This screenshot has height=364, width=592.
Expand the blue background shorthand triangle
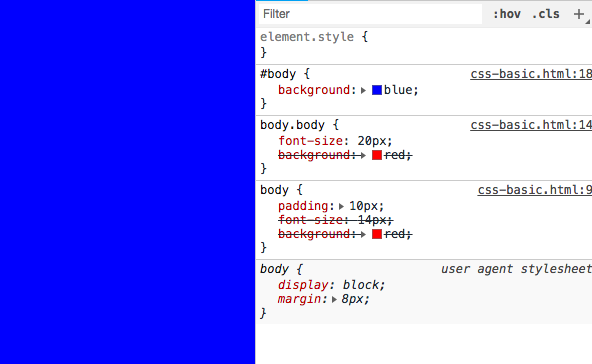tap(363, 90)
